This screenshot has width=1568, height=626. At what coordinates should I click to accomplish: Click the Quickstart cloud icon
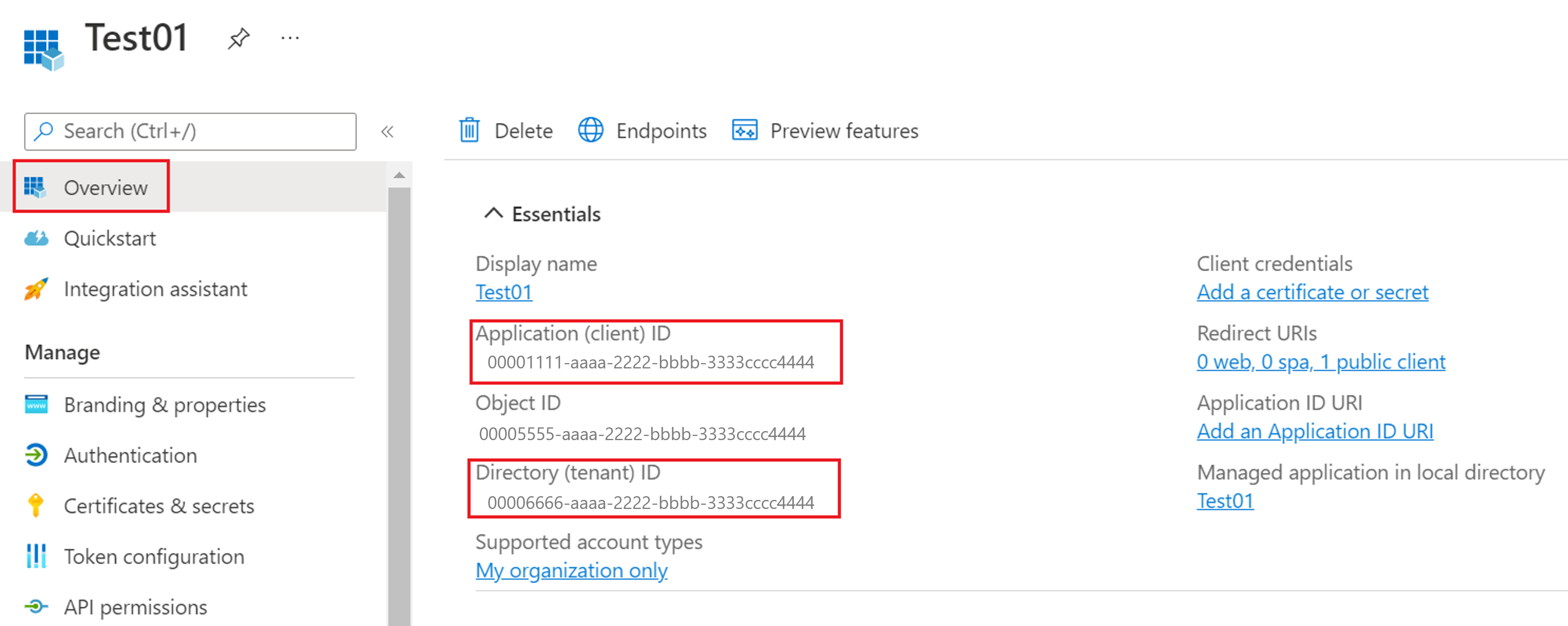click(x=36, y=238)
